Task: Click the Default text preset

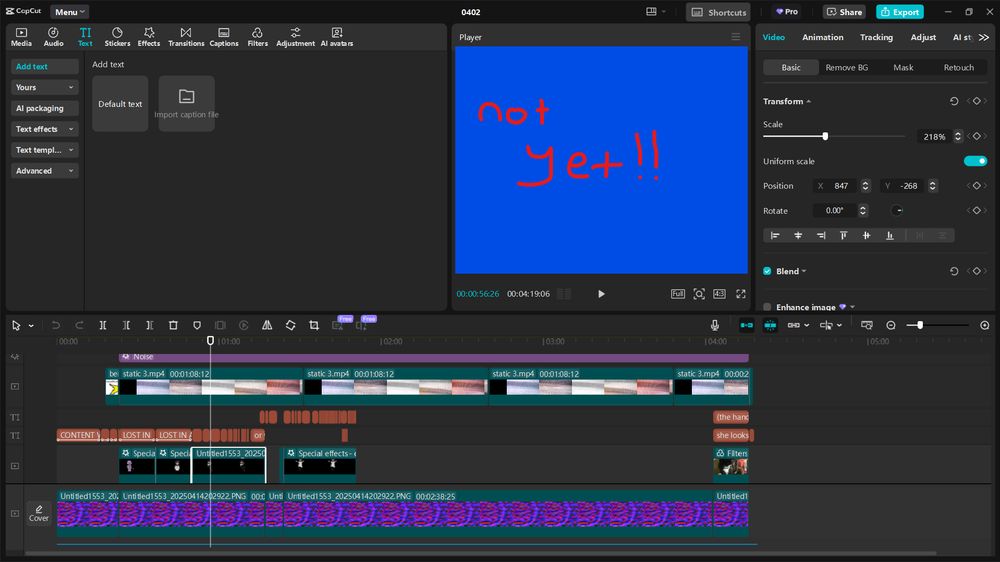Action: [x=120, y=104]
